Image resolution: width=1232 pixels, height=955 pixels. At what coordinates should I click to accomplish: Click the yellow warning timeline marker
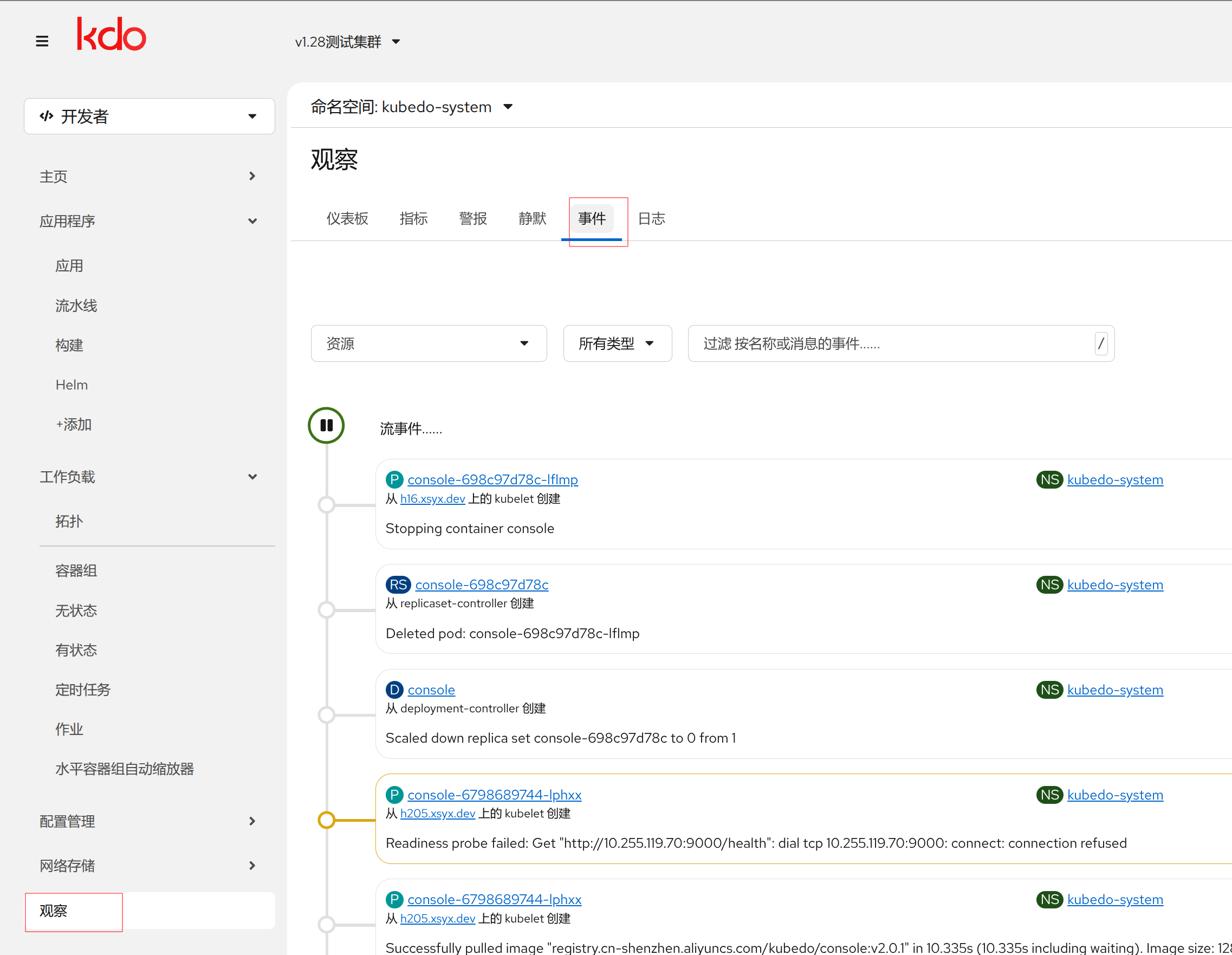(x=326, y=820)
